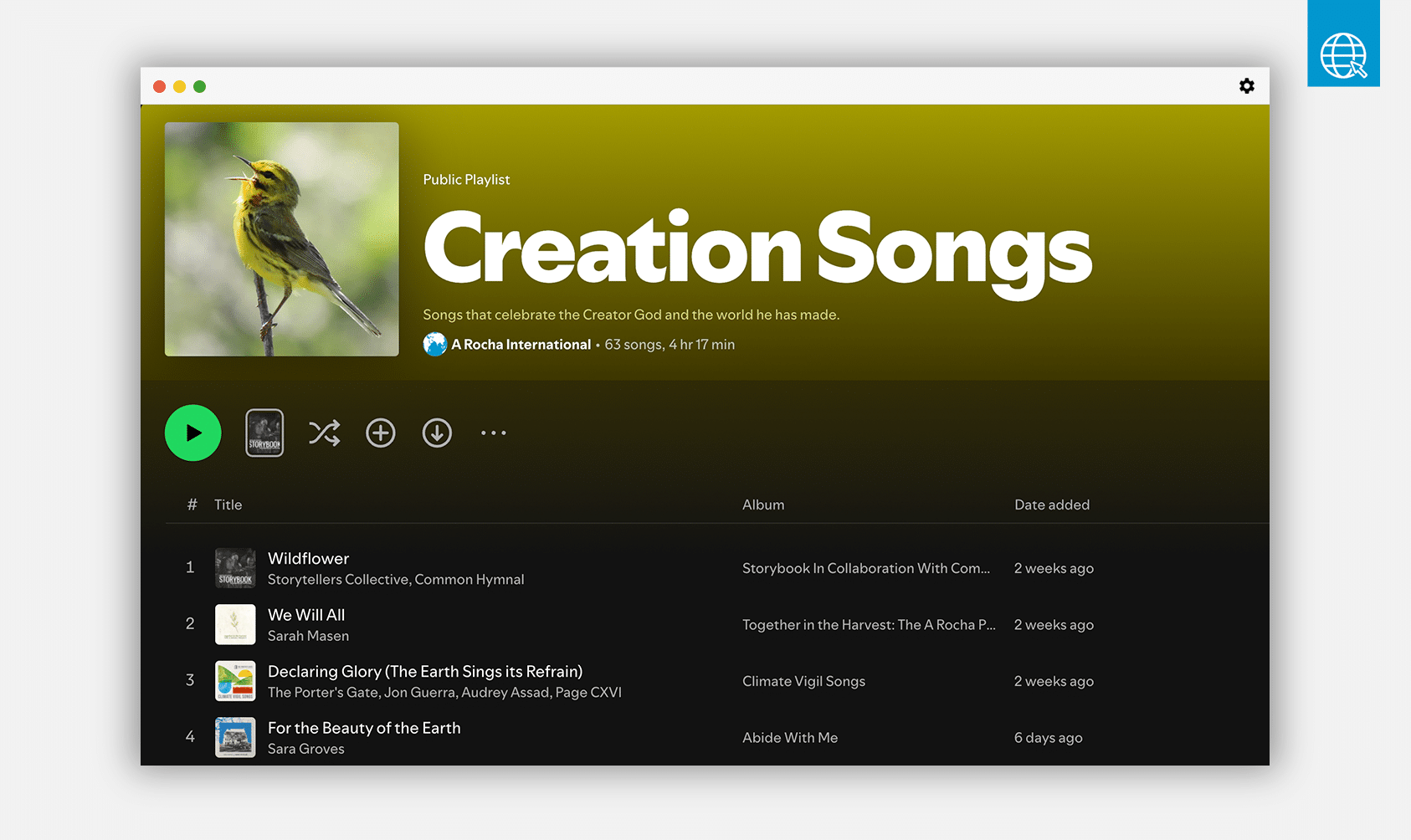
Task: Click the '63 songs, 4 hr 17 min' text
Action: (x=670, y=345)
